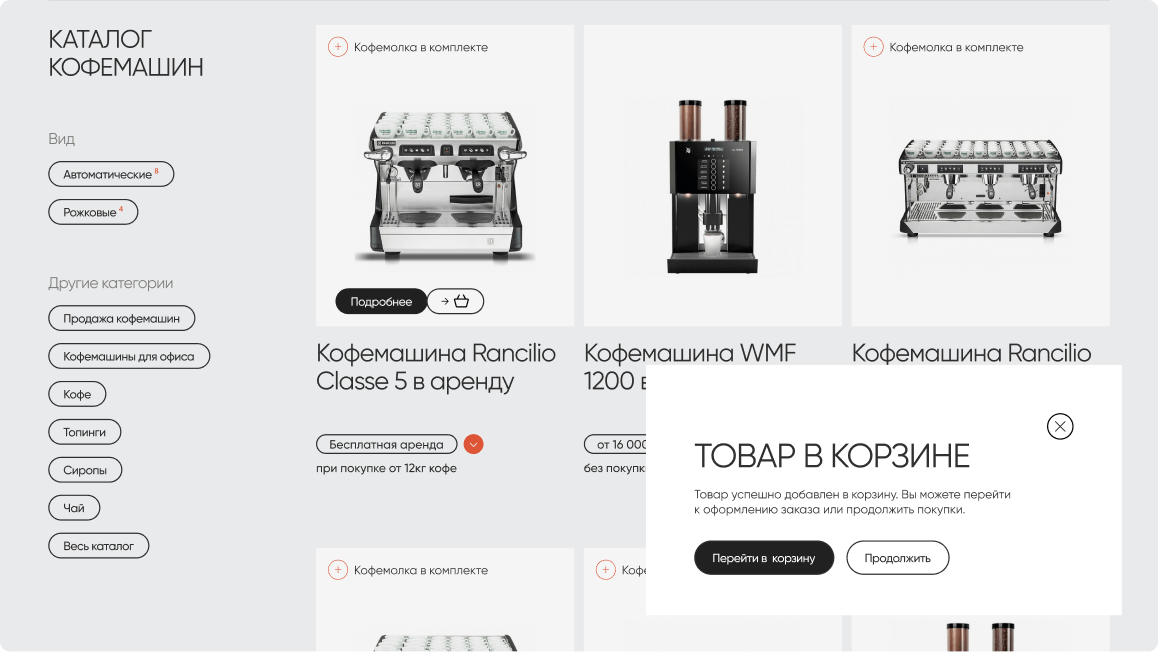Select the 'Топинги' category tag

[84, 432]
